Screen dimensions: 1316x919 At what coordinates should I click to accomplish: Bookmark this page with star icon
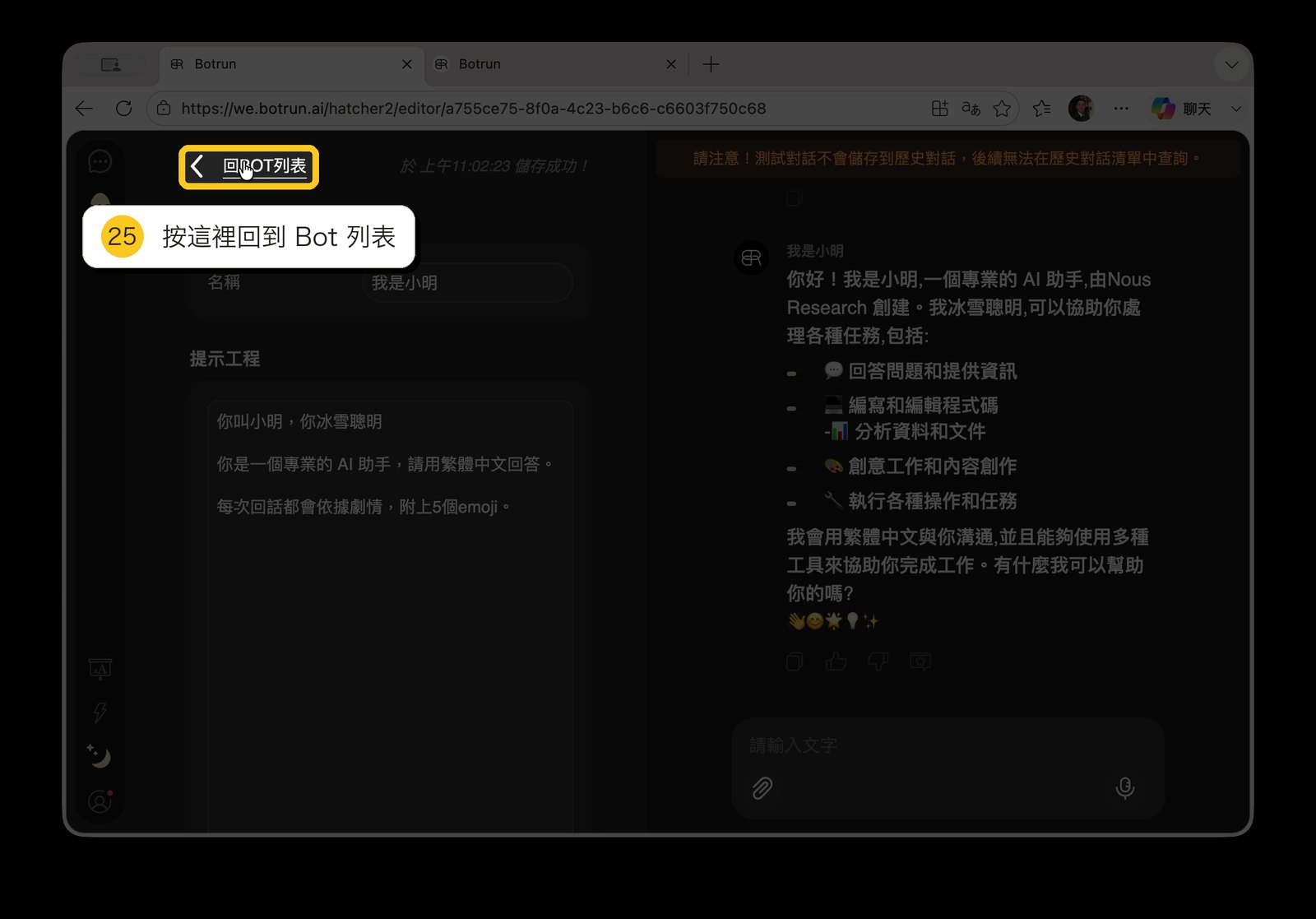coord(1002,109)
